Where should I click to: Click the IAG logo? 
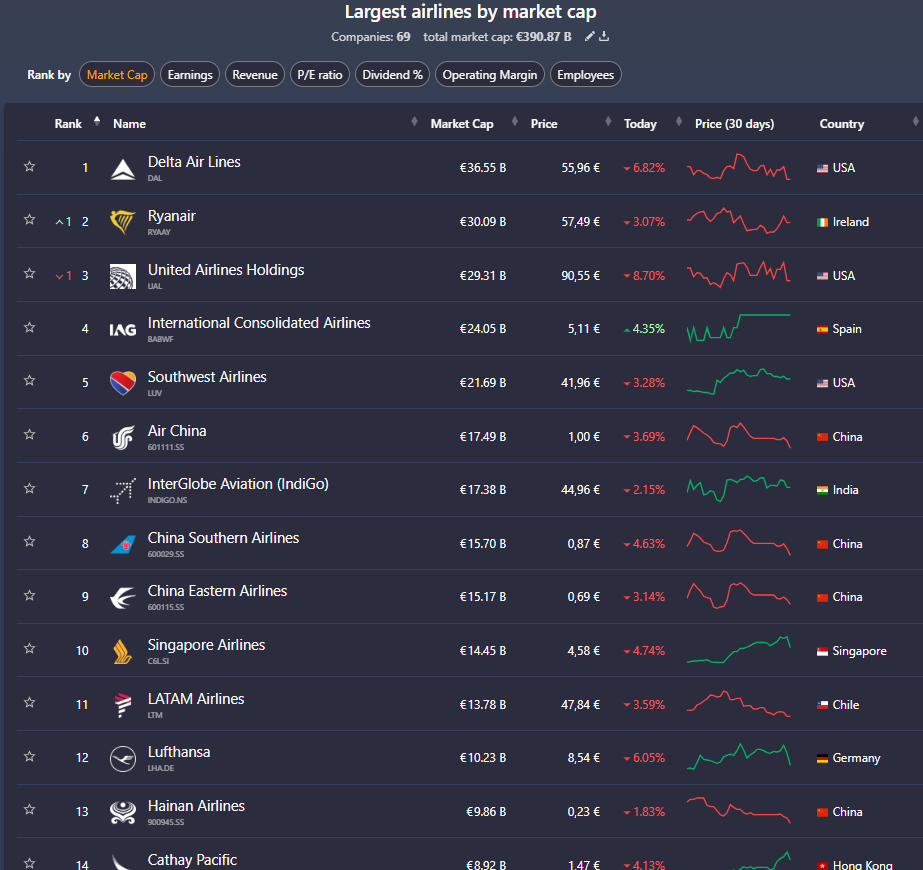pos(123,330)
